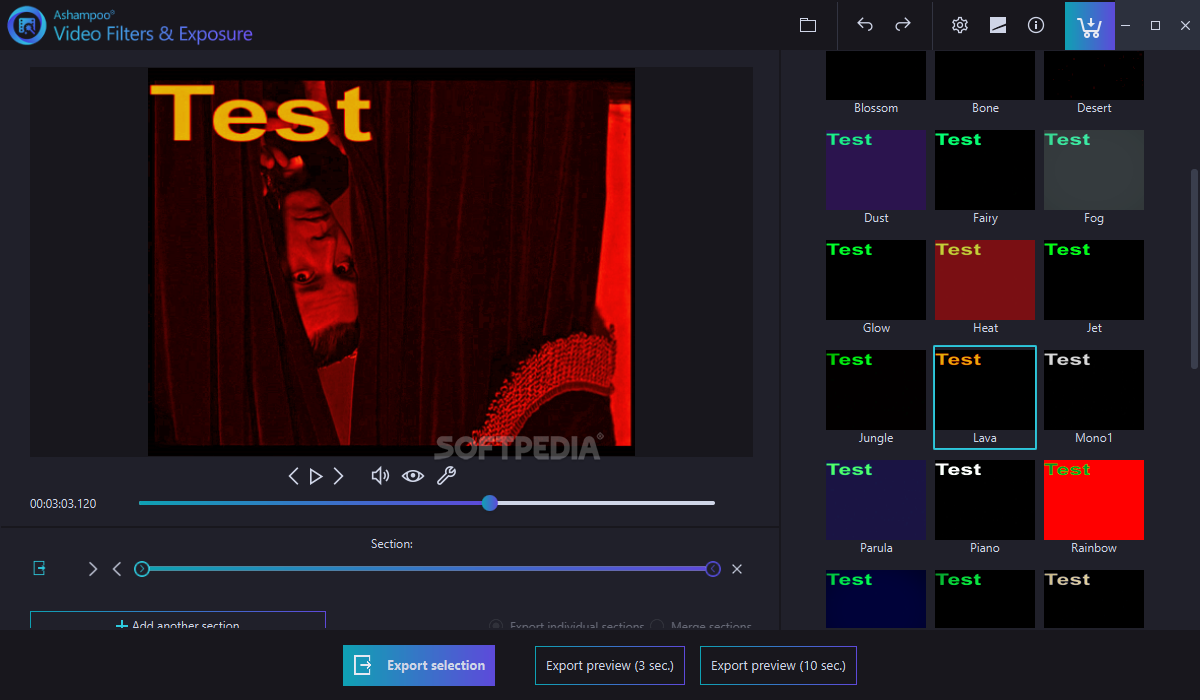The width and height of the screenshot is (1200, 700).
Task: Select Merge sections radio option
Action: [657, 626]
